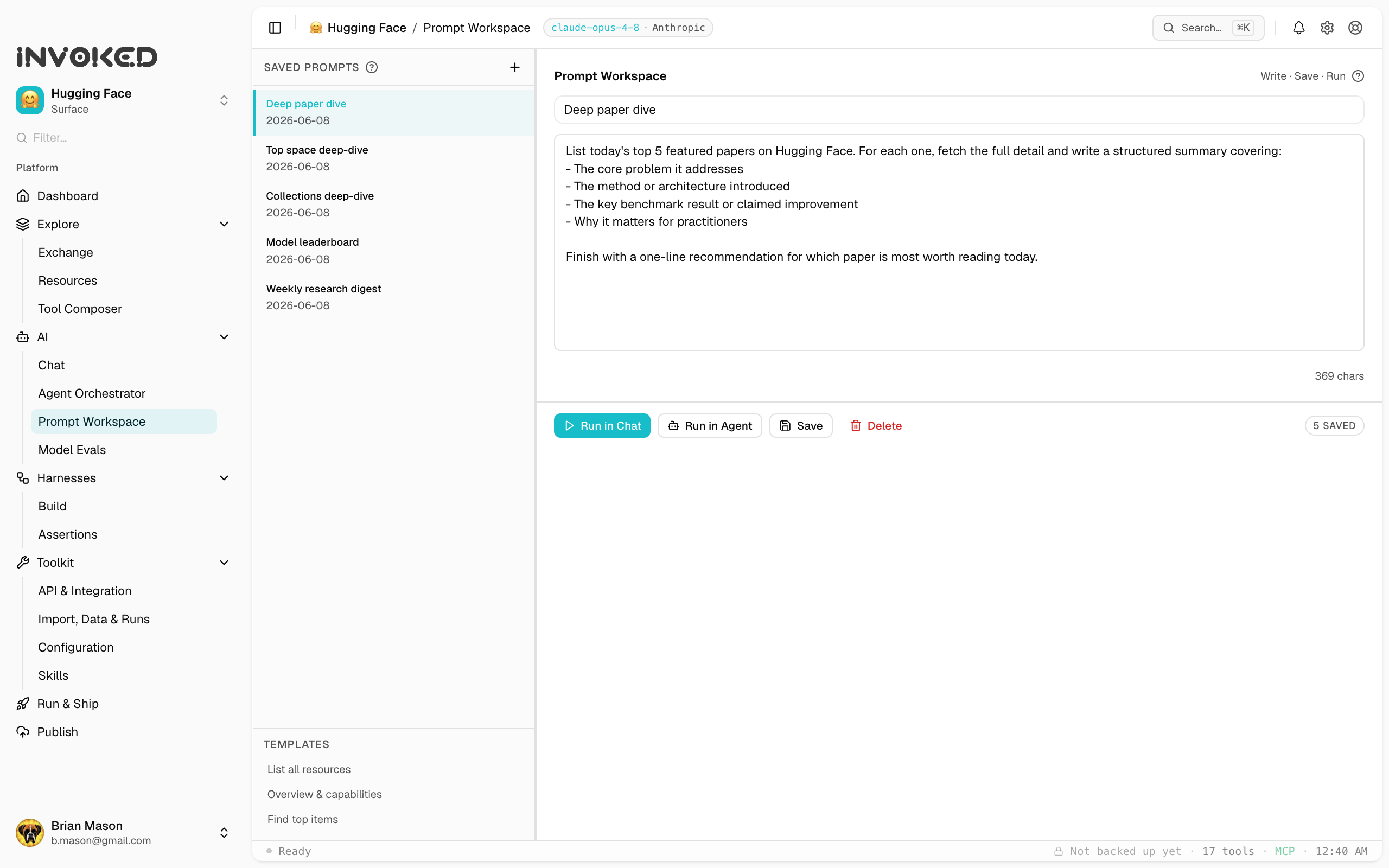Click the Hugging Face workspace avatar
Image resolution: width=1389 pixels, height=868 pixels.
coord(30,100)
